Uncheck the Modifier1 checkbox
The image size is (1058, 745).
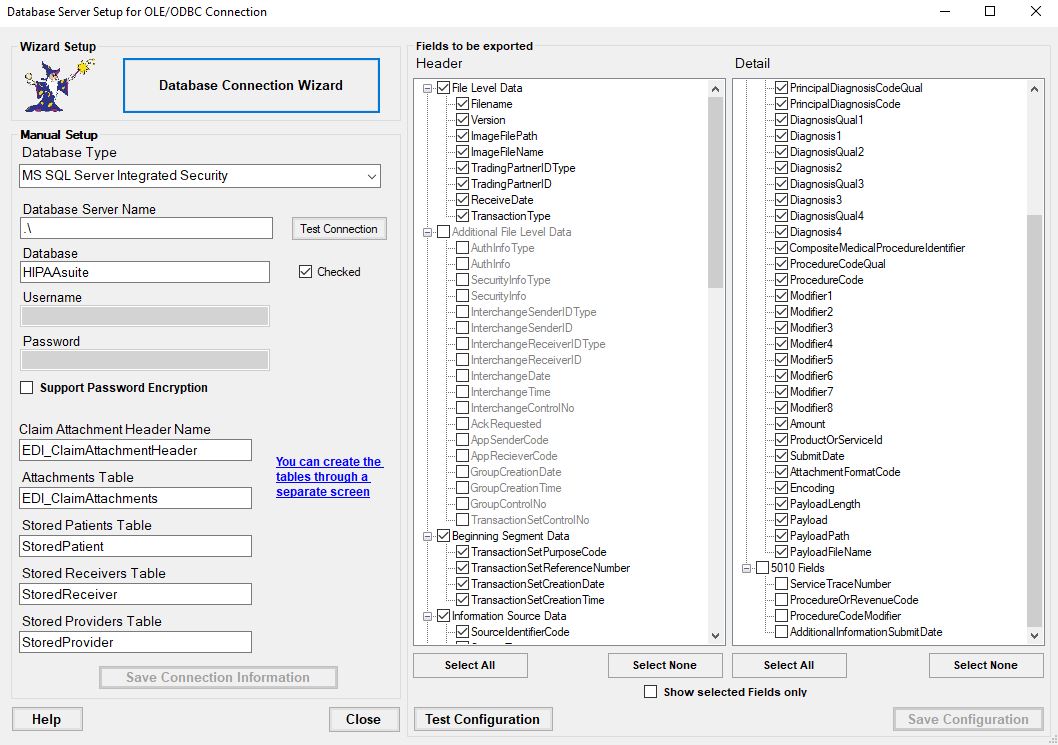point(781,296)
